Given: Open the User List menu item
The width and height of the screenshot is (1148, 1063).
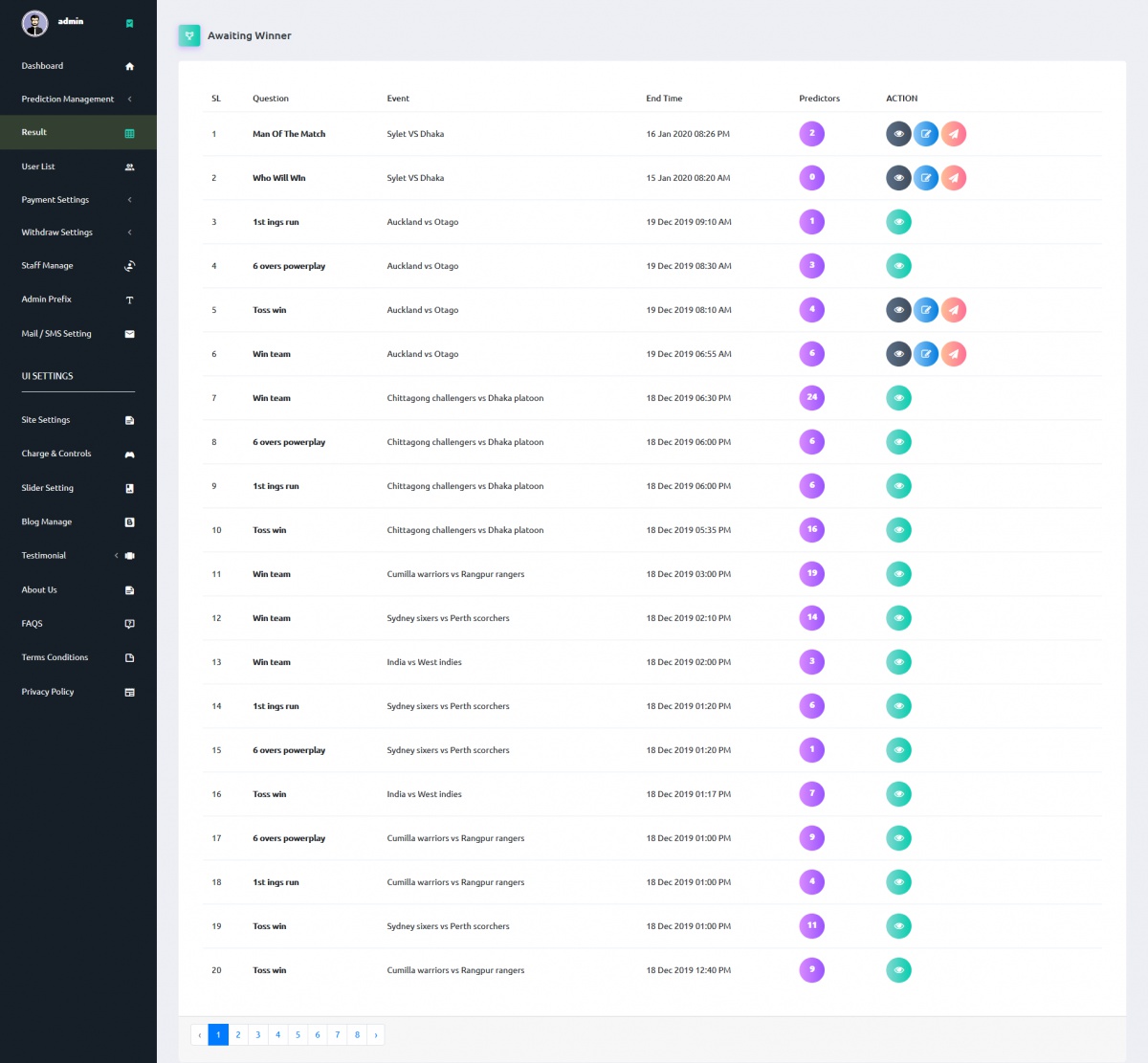Looking at the screenshot, I should [38, 166].
